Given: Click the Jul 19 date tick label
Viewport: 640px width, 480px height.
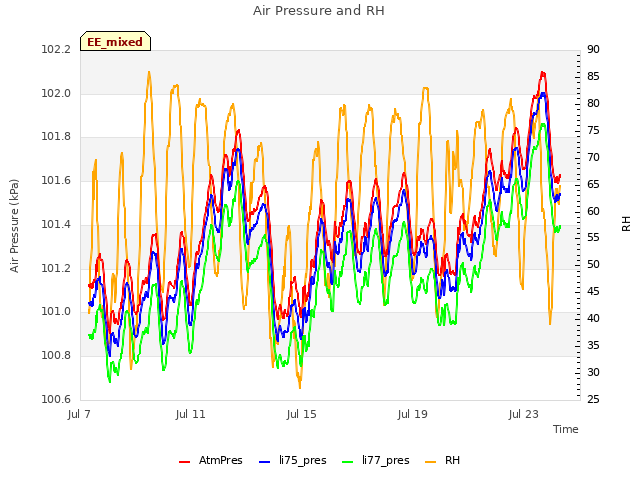Looking at the screenshot, I should pyautogui.click(x=413, y=414).
